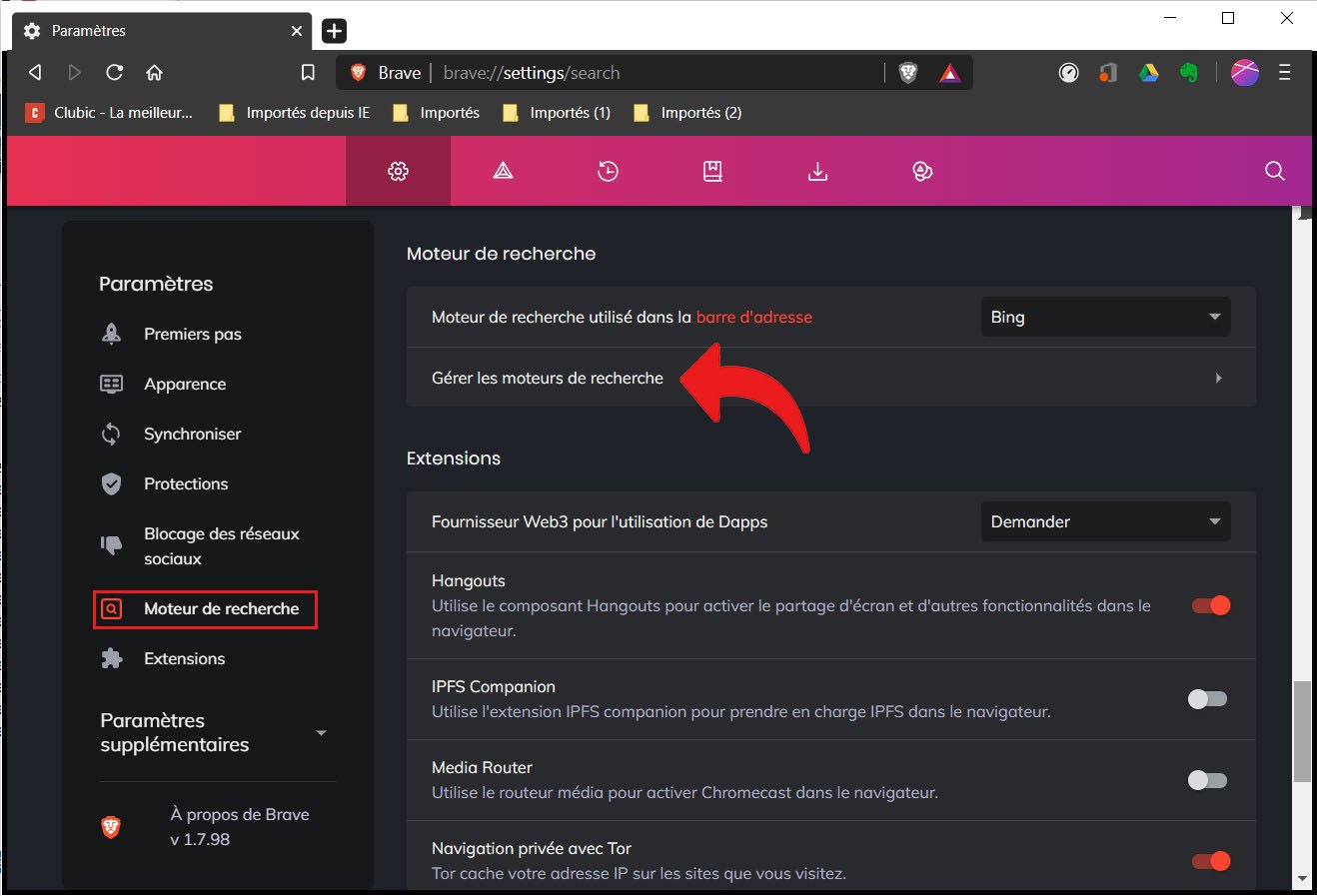Image resolution: width=1317 pixels, height=896 pixels.
Task: Open the Importés (1) bookmark folder
Action: click(557, 112)
